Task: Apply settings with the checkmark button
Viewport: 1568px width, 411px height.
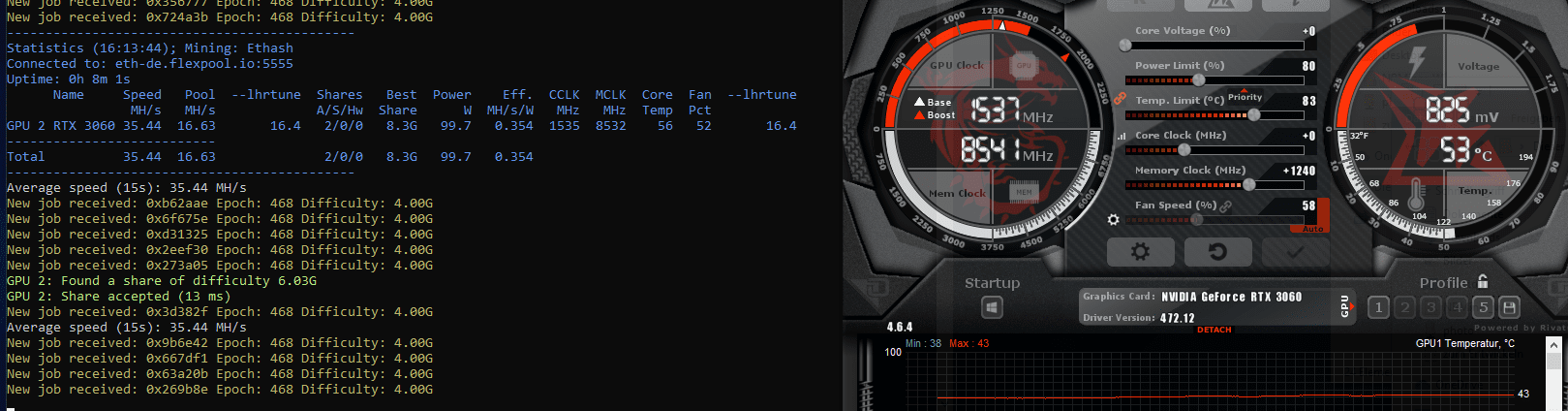Action: tap(1295, 252)
